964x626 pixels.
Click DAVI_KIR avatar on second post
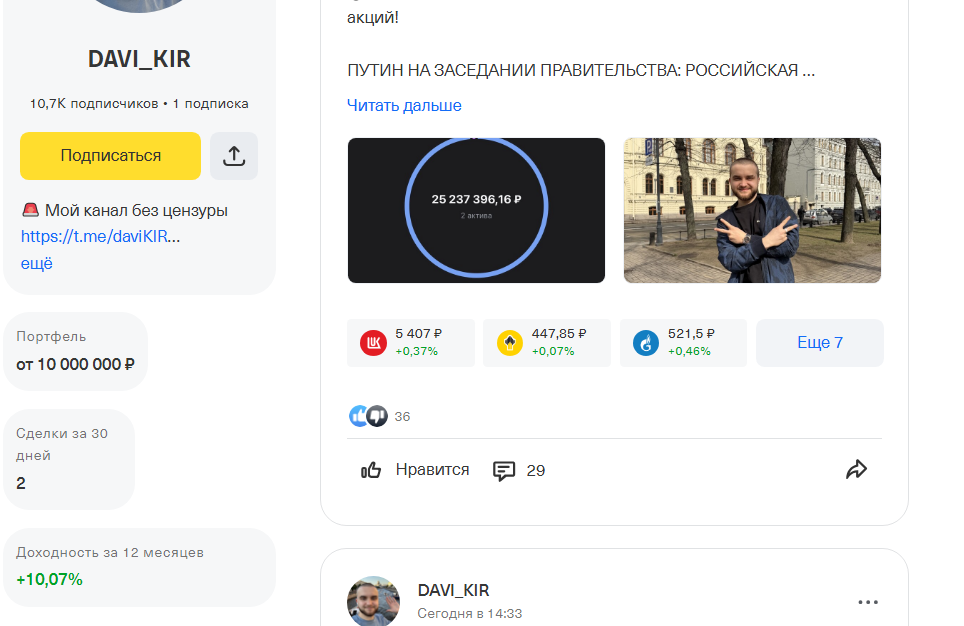tap(373, 601)
